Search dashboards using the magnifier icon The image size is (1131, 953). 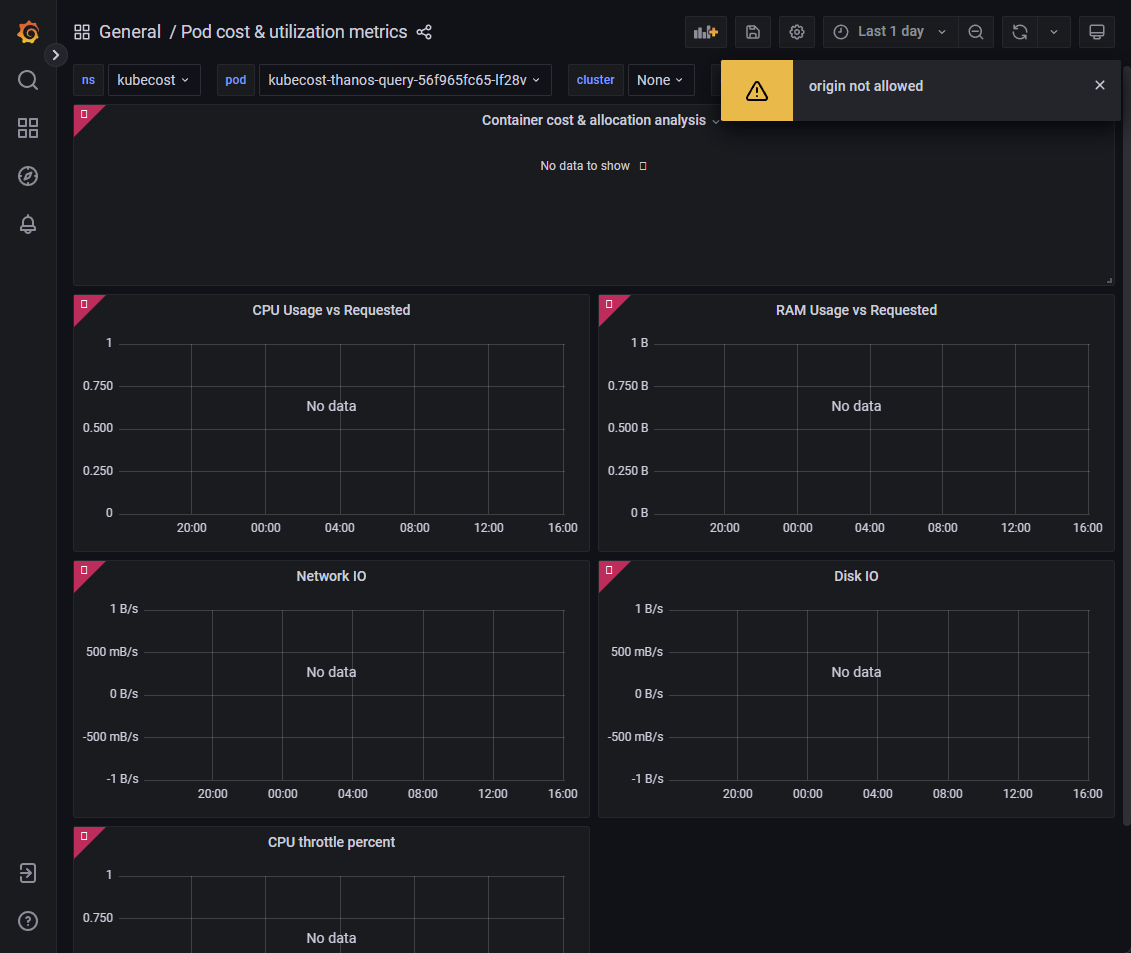point(27,80)
